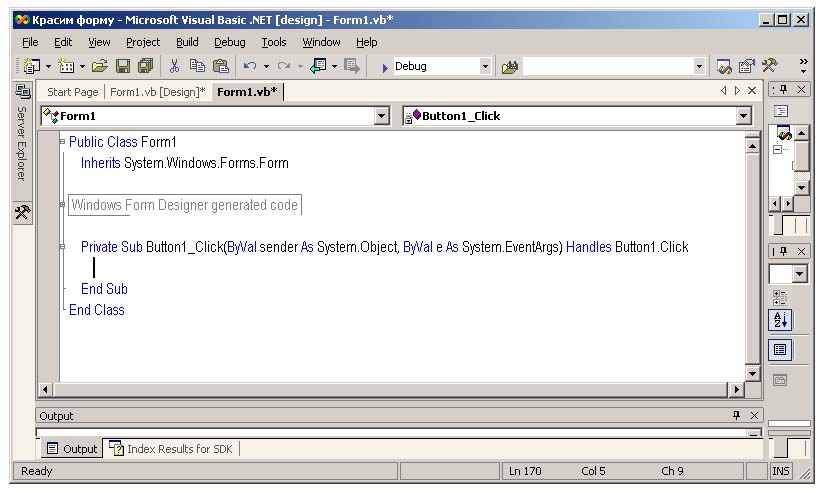Start debugging with the play arrow
Screen dimensions: 821x493
point(384,68)
